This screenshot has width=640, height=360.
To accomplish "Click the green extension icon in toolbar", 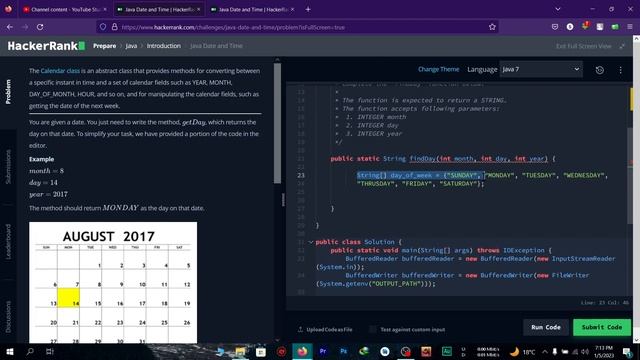I will click(x=615, y=27).
